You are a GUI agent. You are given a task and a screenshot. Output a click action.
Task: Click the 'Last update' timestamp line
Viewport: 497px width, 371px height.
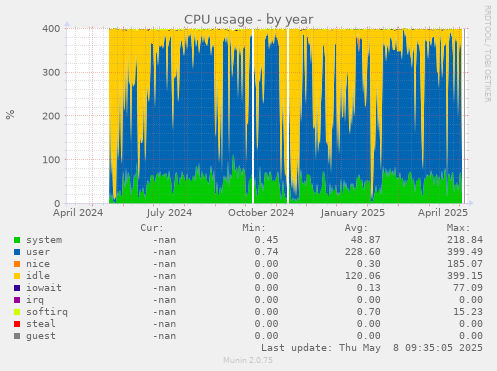point(372,348)
